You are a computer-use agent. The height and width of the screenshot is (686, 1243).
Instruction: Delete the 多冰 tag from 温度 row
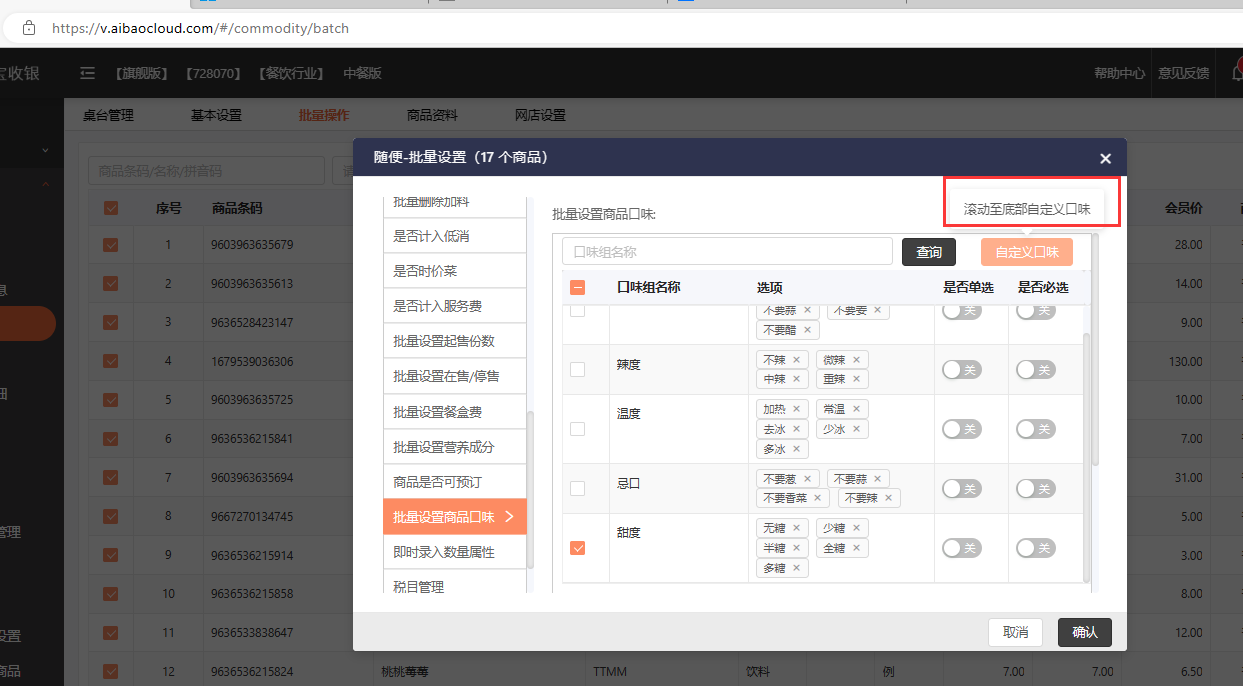coord(796,449)
